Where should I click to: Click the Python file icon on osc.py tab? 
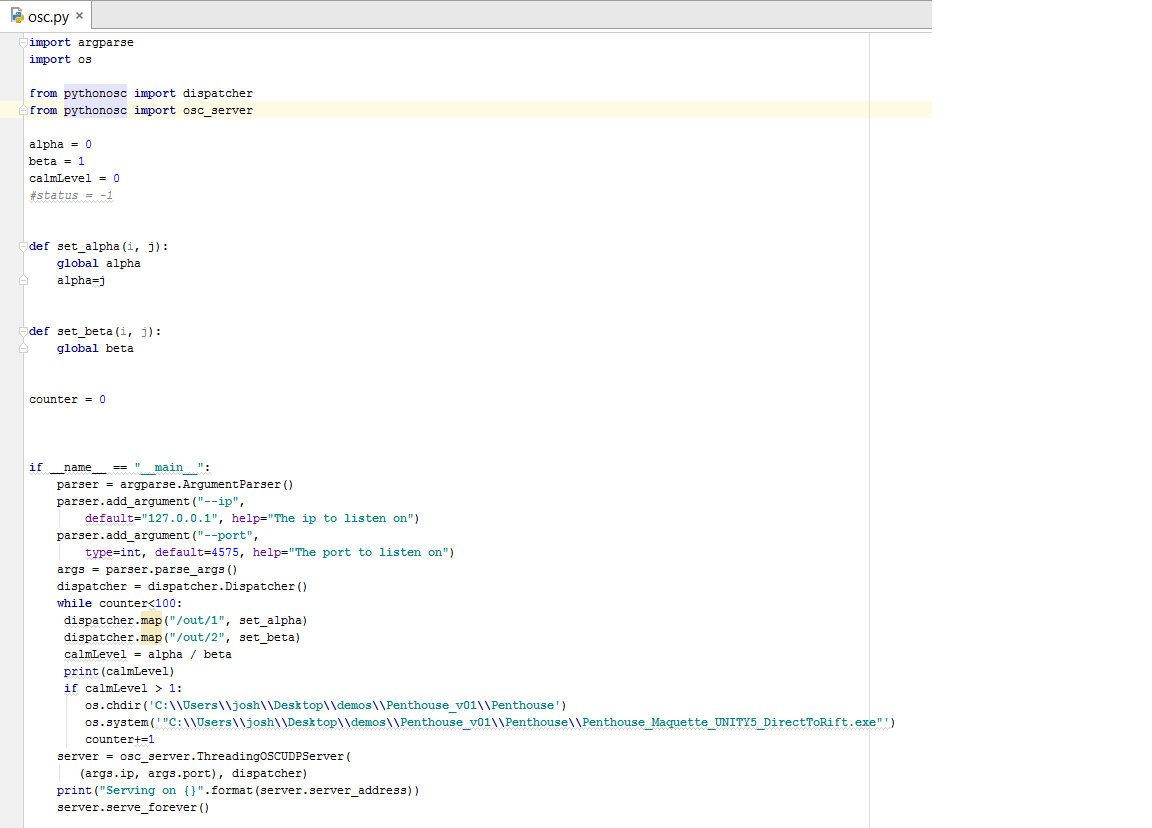(x=16, y=15)
